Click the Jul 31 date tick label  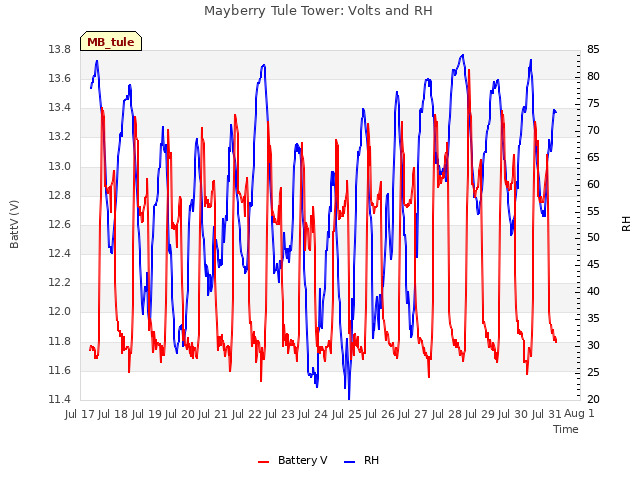(547, 414)
